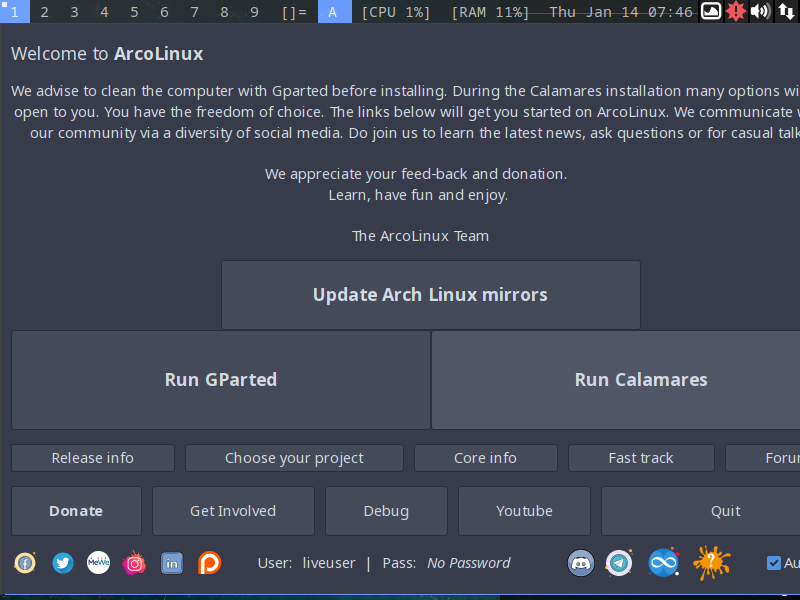
Task: Click the Welcome to ArcoLinux heading
Action: click(107, 54)
